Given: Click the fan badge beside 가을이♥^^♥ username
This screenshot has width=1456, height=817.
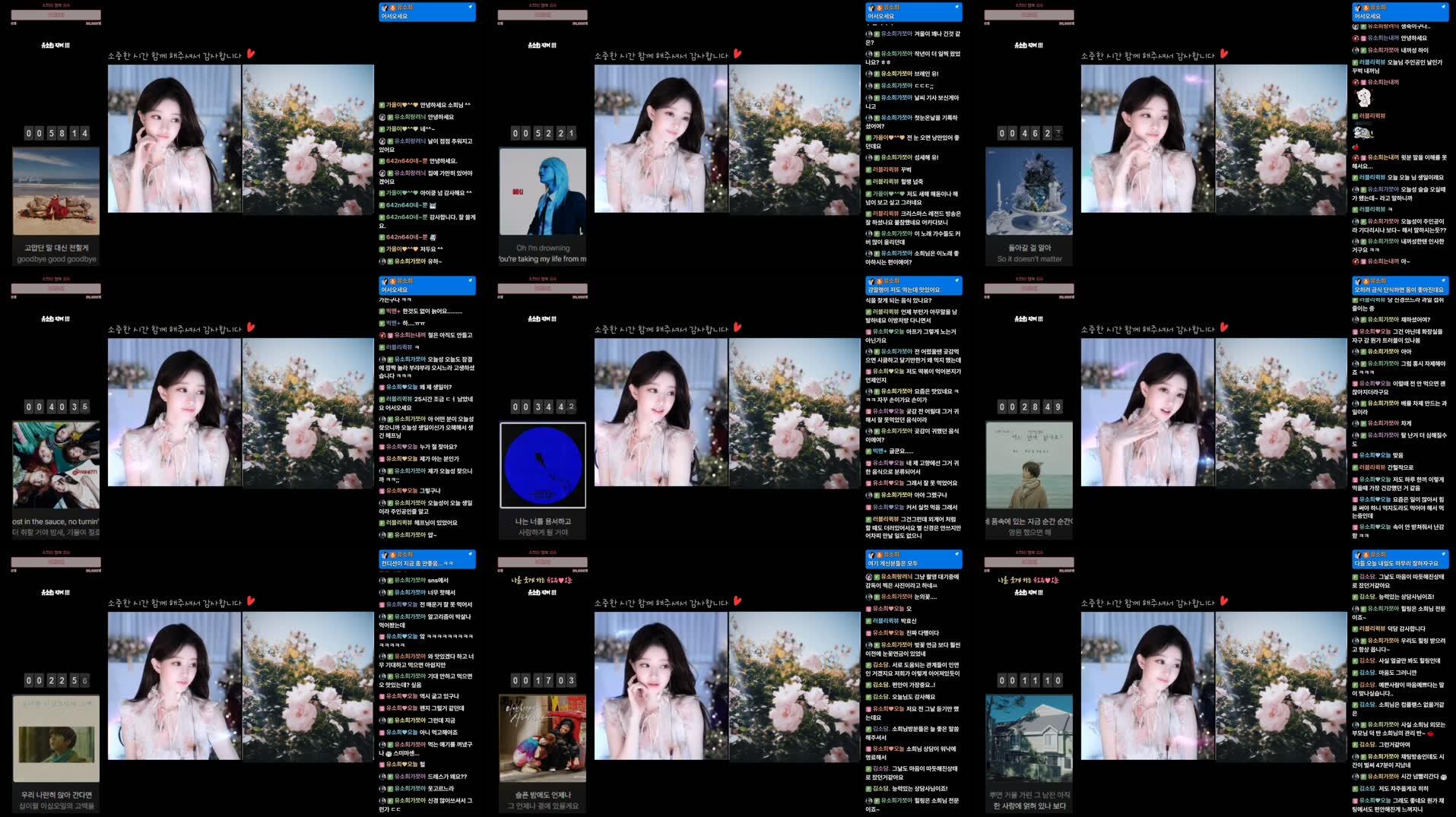Looking at the screenshot, I should (x=382, y=103).
